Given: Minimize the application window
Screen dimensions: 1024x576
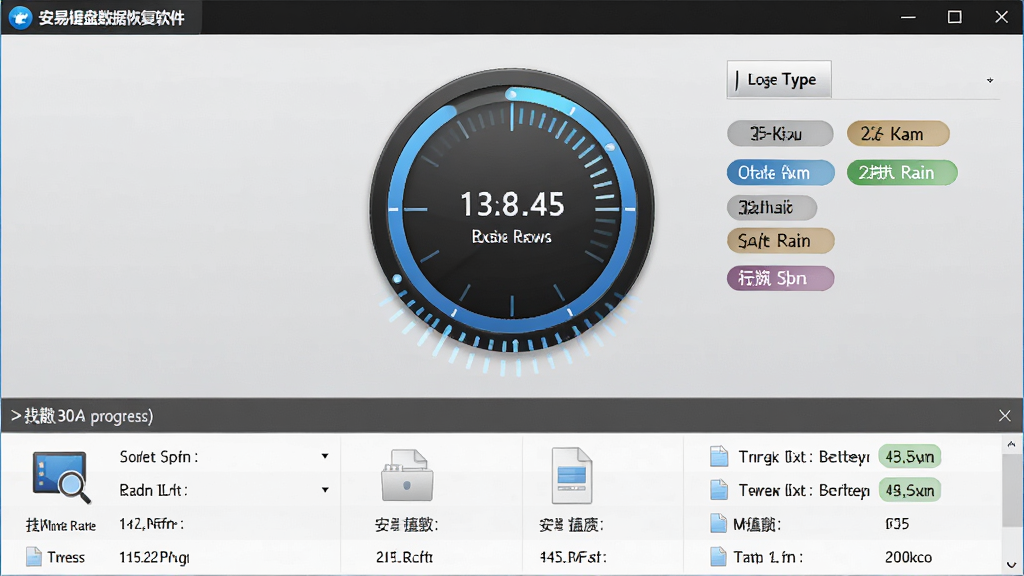Looking at the screenshot, I should [x=908, y=18].
